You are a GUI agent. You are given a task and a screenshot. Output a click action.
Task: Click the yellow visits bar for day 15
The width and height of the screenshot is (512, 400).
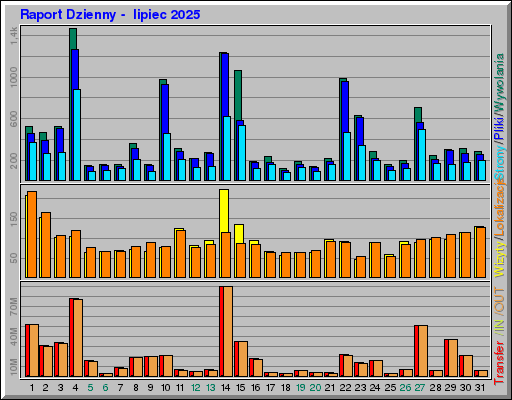pyautogui.click(x=239, y=234)
